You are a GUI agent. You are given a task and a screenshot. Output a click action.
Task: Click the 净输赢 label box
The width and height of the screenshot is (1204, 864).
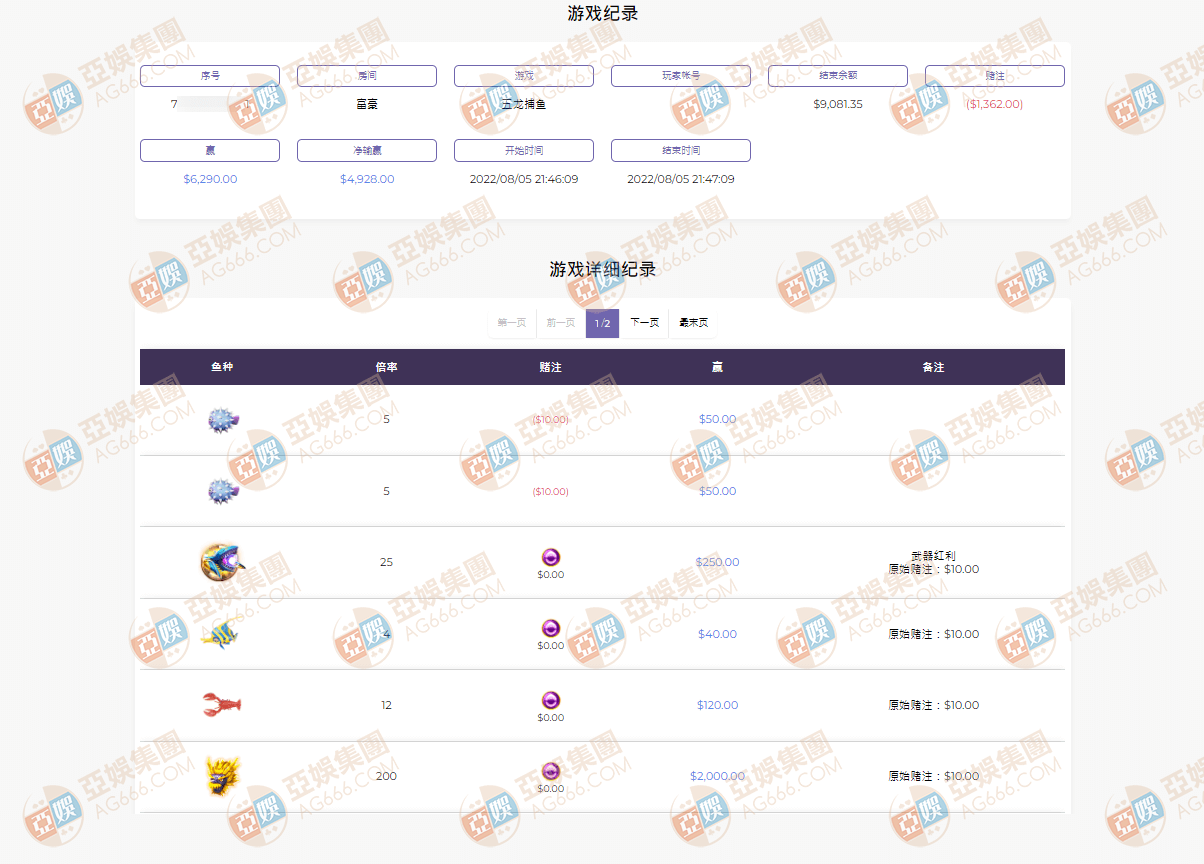coord(367,151)
